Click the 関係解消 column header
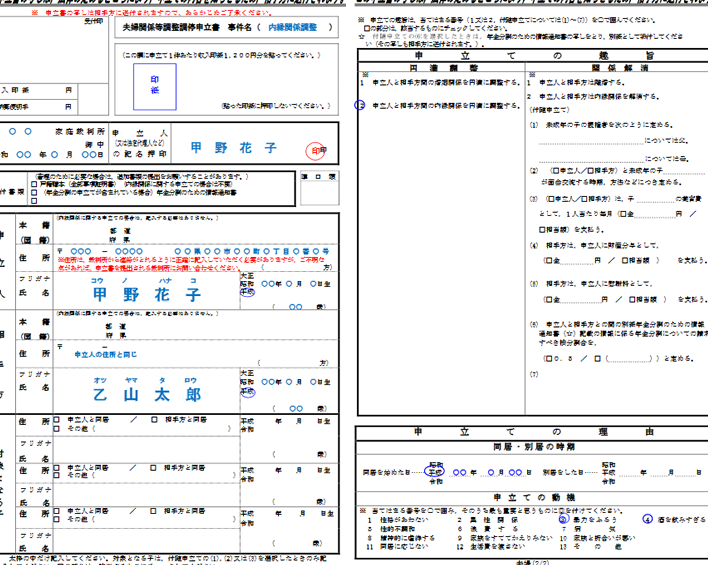Viewport: 708px width, 565px height. tap(620, 68)
